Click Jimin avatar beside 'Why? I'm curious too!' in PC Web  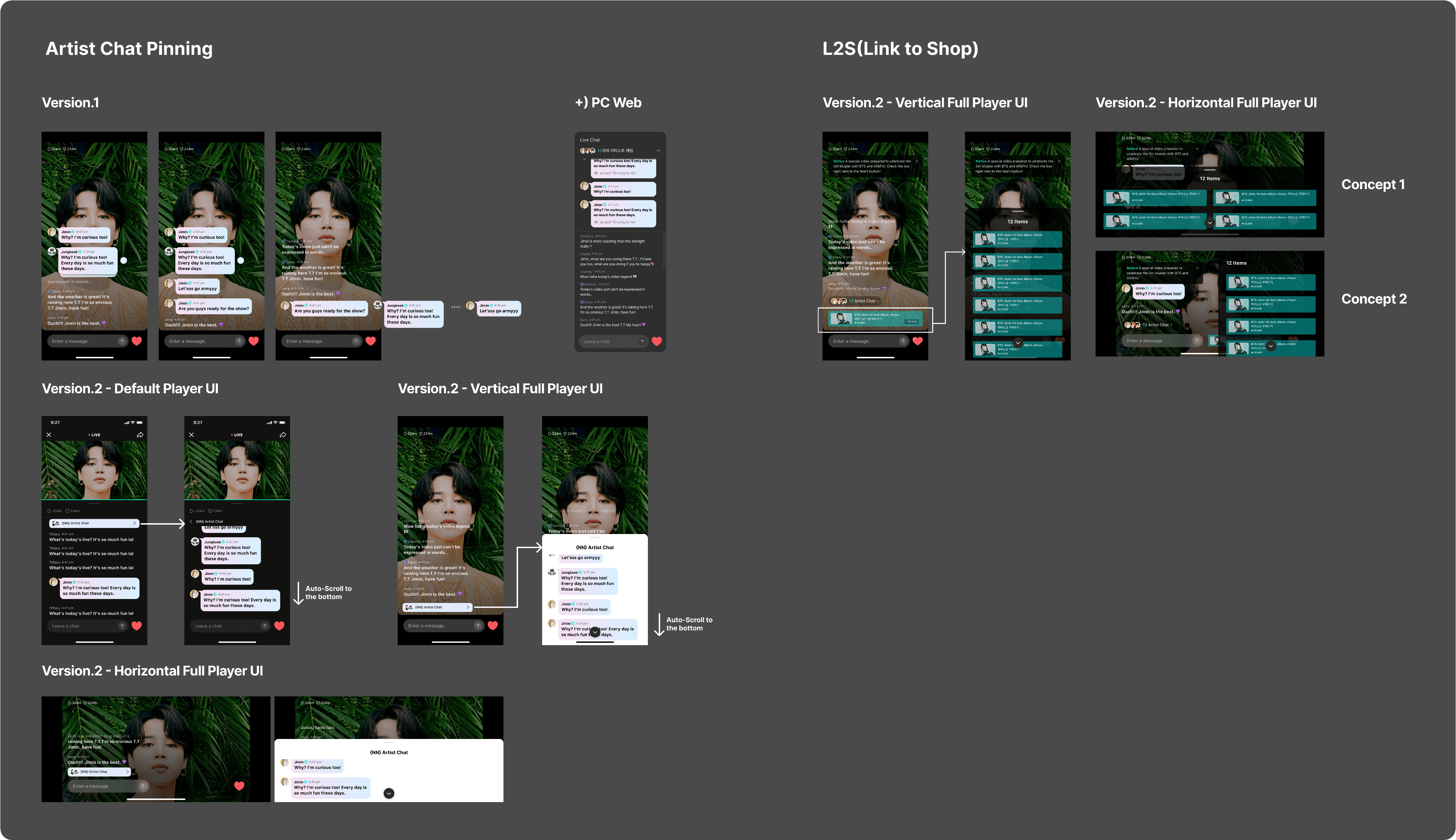(x=584, y=186)
